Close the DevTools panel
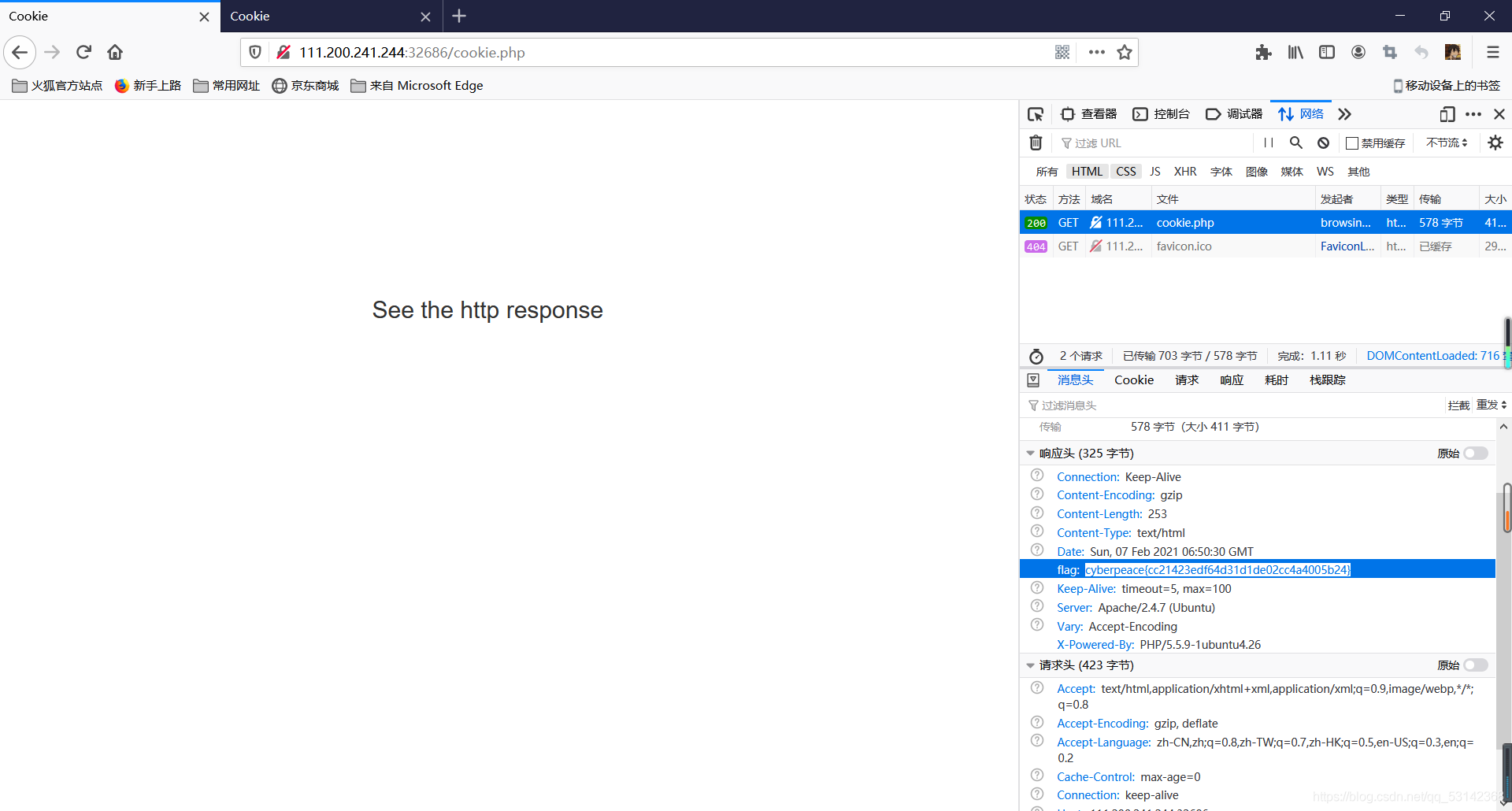Image resolution: width=1512 pixels, height=811 pixels. tap(1499, 114)
